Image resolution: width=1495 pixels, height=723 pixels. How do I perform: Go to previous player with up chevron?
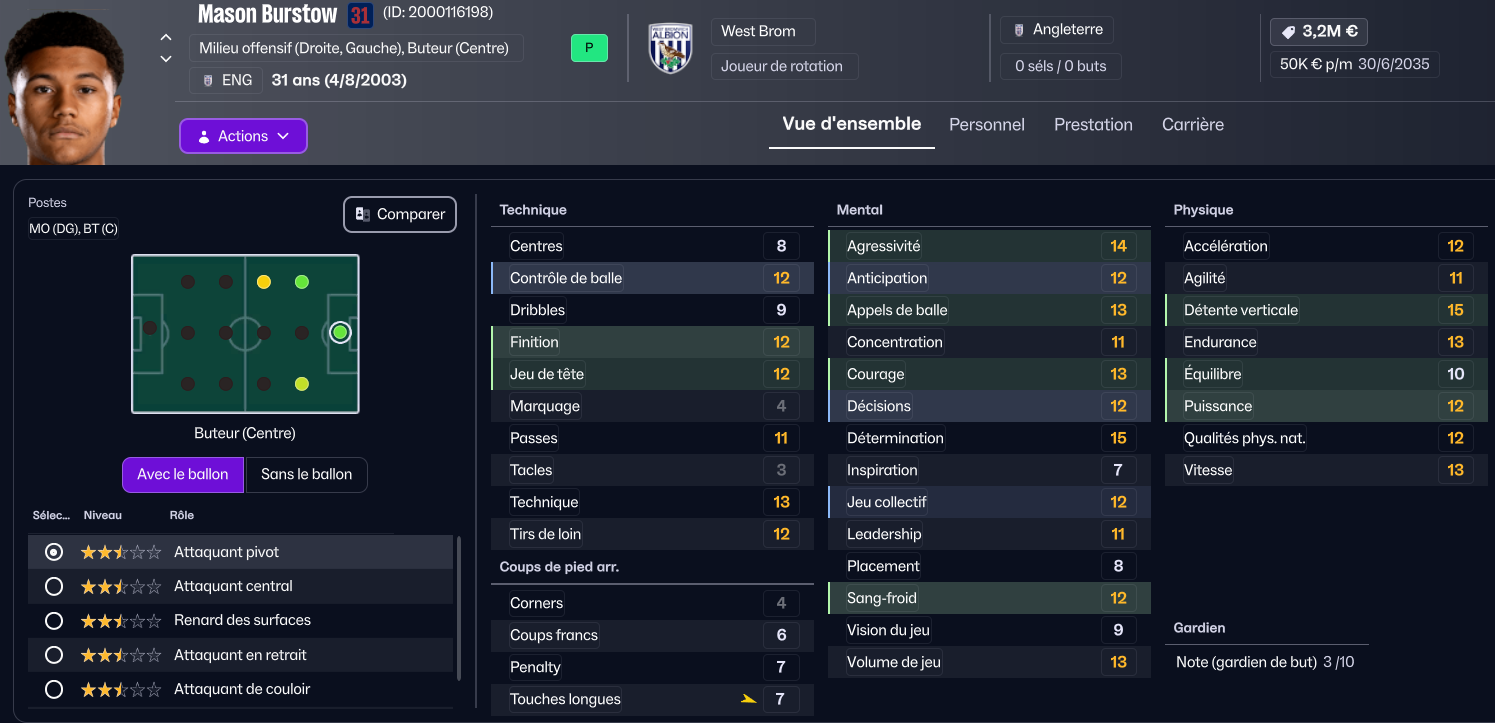point(166,38)
